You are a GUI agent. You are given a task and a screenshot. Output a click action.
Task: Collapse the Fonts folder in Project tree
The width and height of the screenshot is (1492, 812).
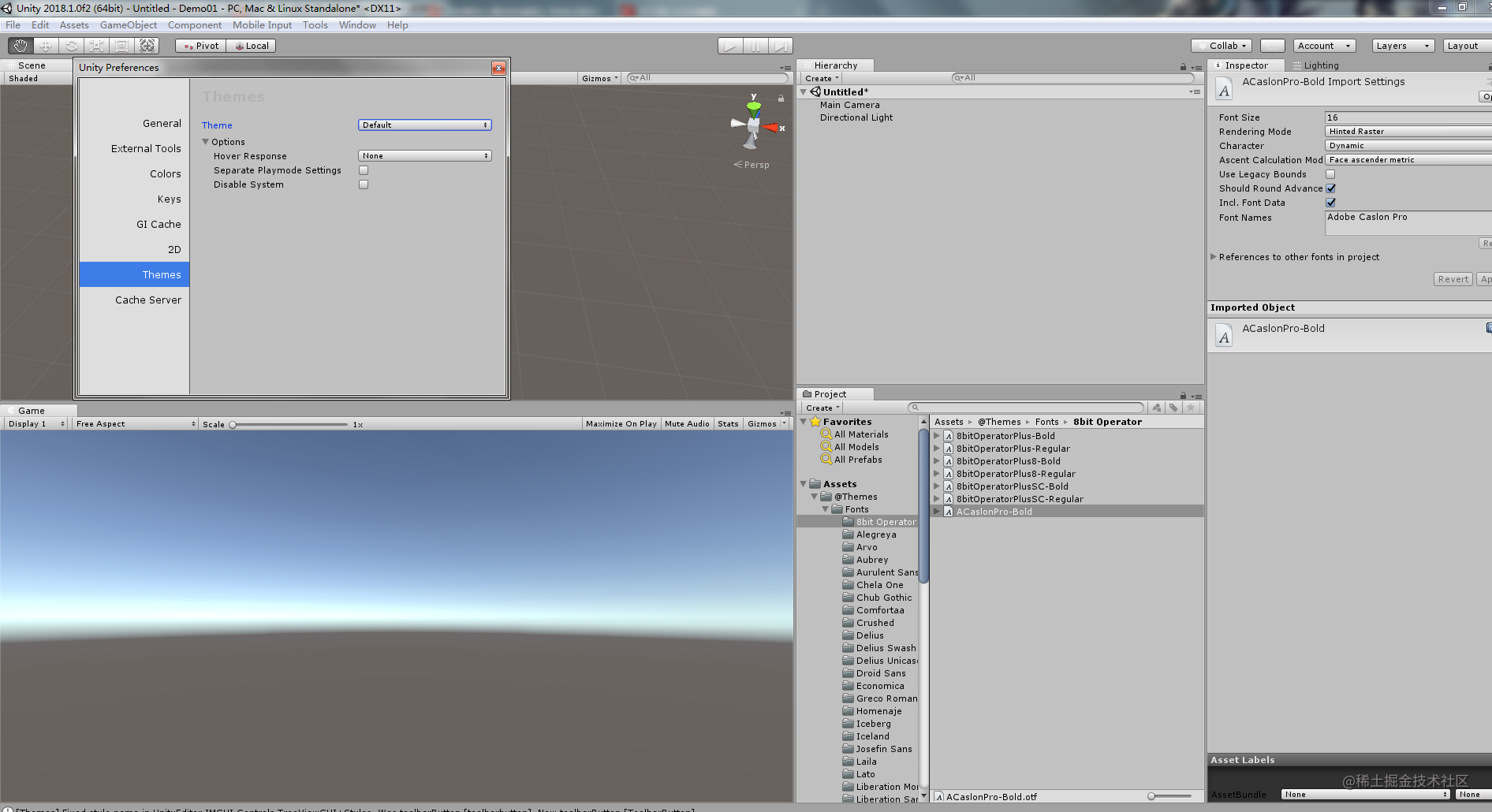click(826, 508)
